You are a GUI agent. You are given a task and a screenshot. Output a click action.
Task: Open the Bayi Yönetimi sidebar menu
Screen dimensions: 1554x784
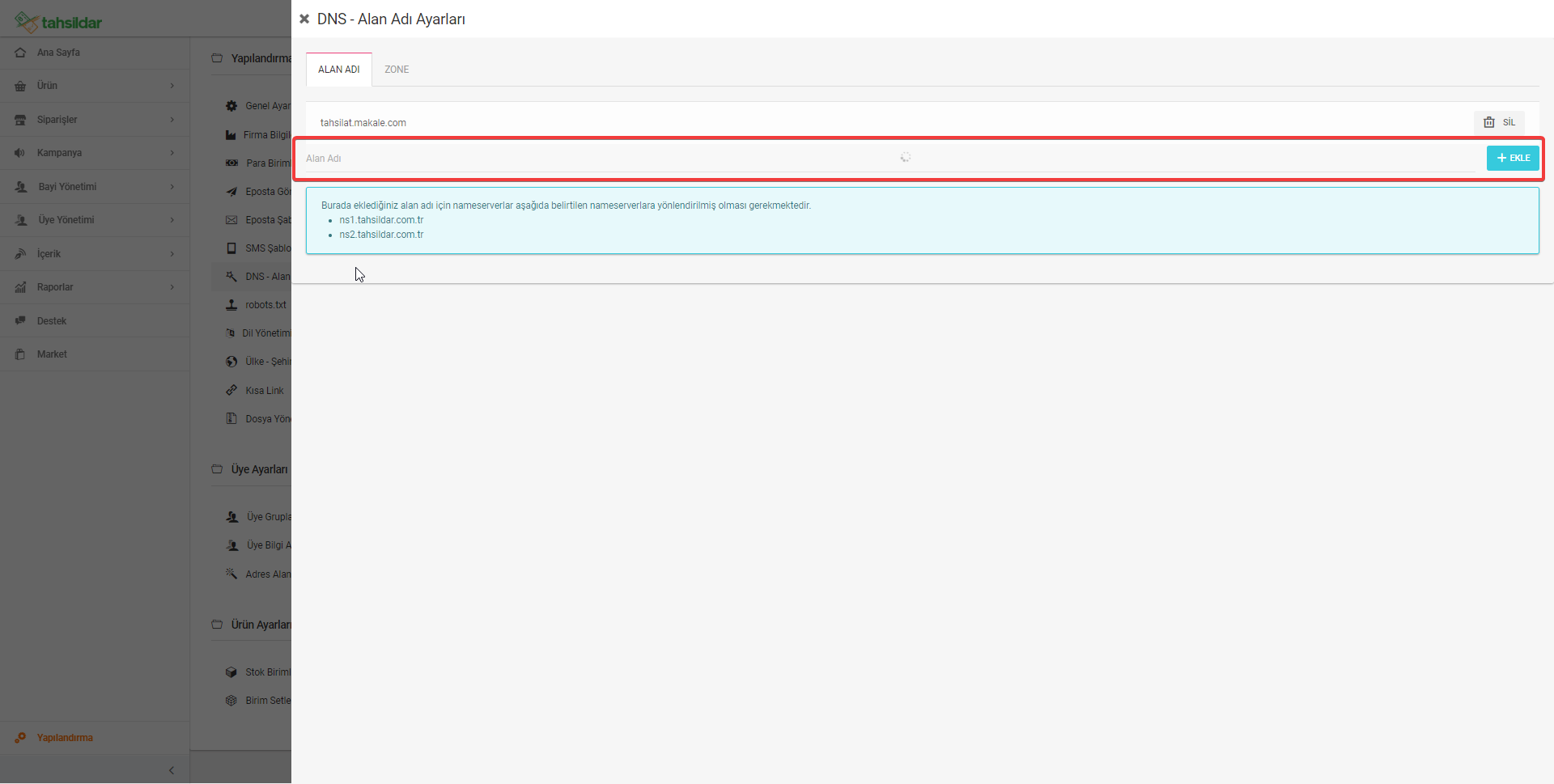coord(95,187)
